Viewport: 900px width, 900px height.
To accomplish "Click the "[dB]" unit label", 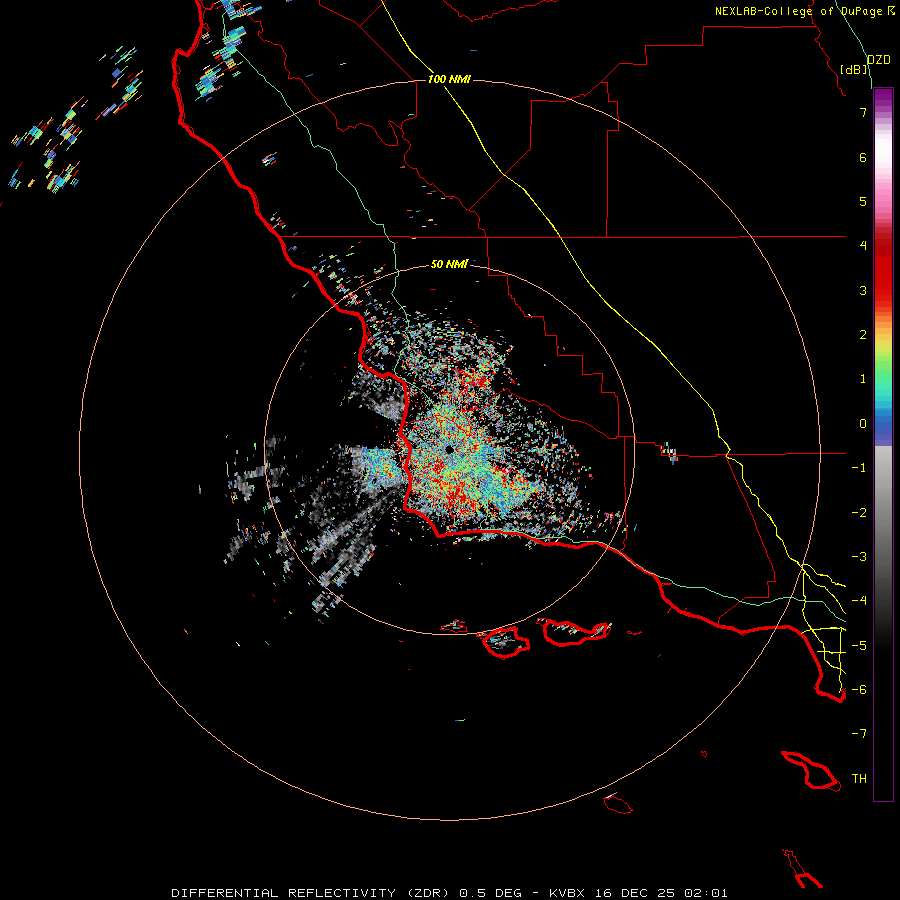I will click(854, 69).
